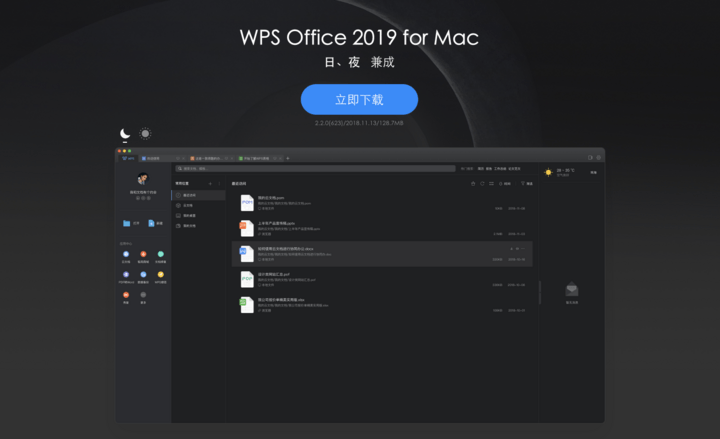Screen dimensions: 720x439
Task: Click the refresh icon above the file list
Action: (482, 184)
